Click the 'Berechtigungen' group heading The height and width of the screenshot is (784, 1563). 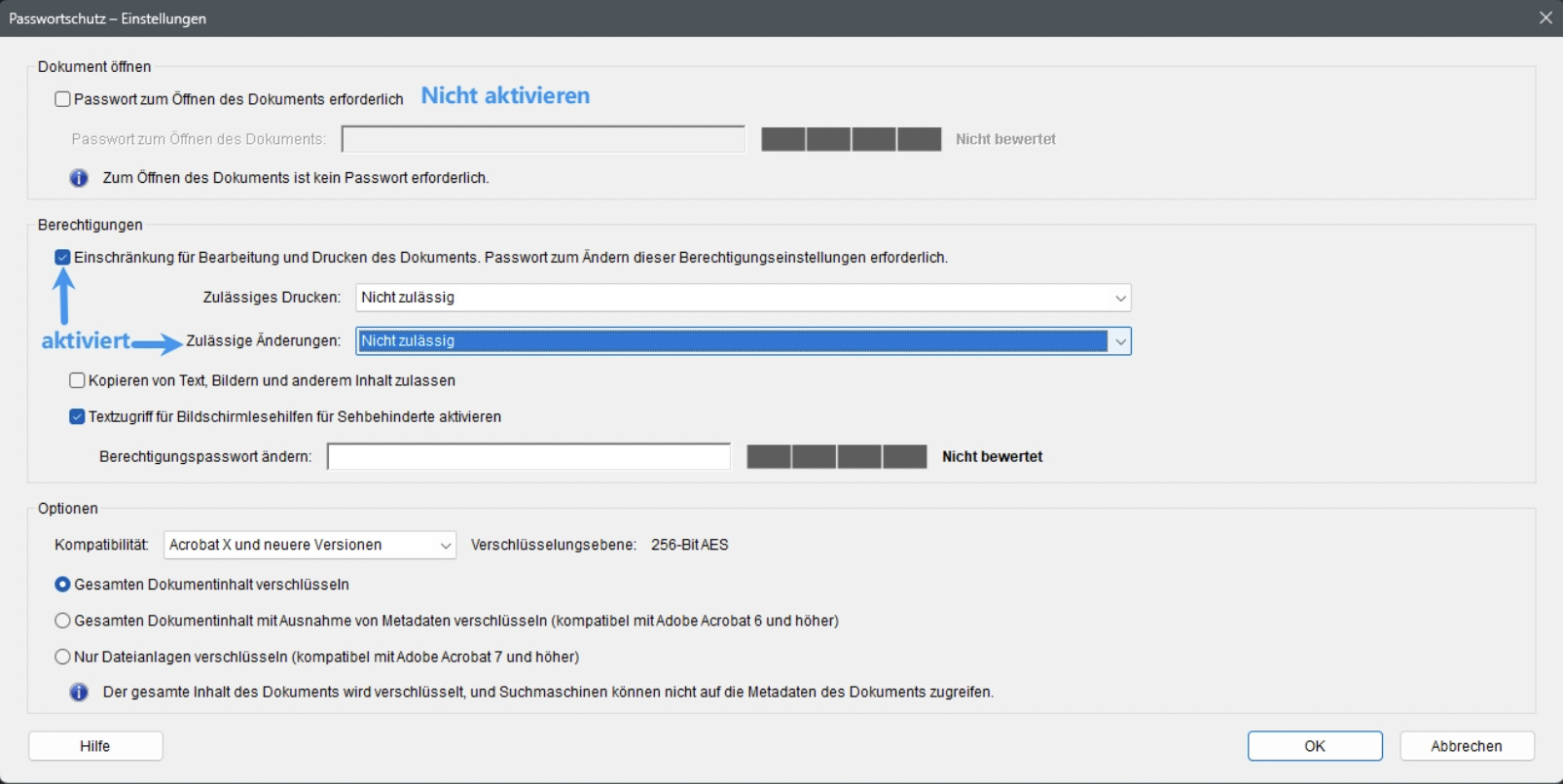(x=91, y=225)
